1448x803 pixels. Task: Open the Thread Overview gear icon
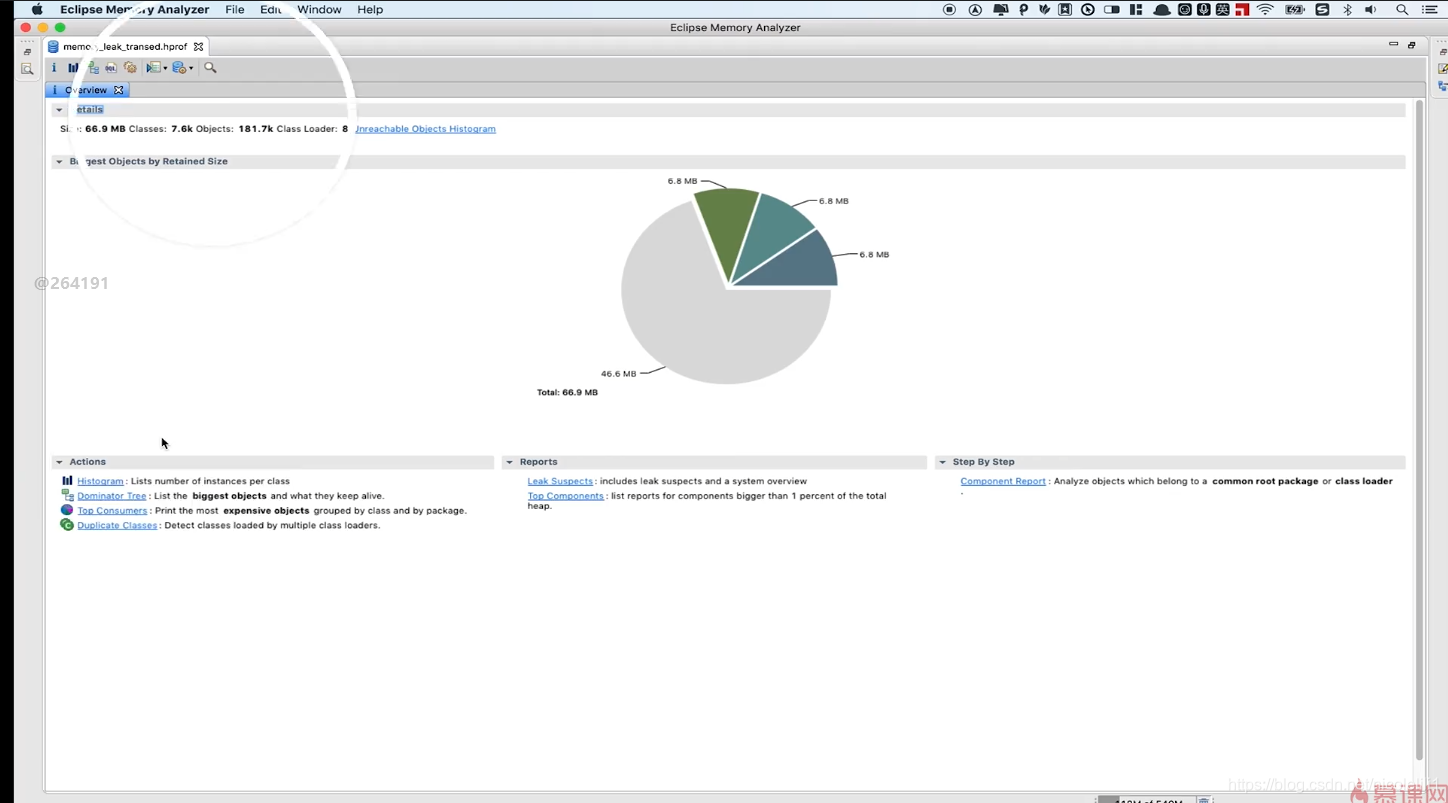pos(130,68)
